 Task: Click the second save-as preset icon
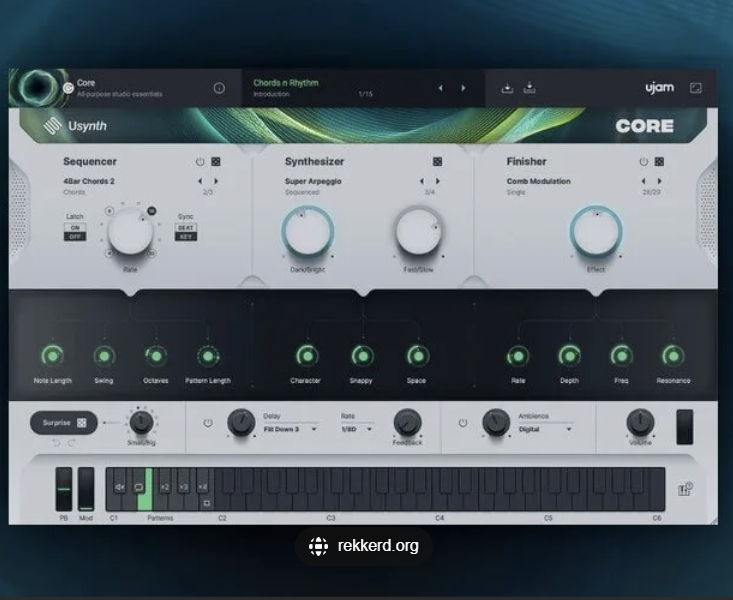(529, 87)
